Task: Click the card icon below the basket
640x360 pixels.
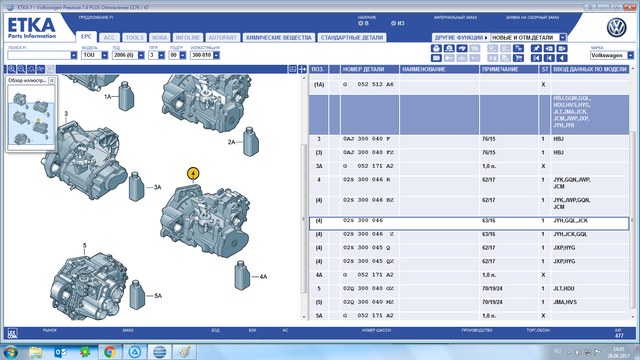Action: tap(436, 58)
